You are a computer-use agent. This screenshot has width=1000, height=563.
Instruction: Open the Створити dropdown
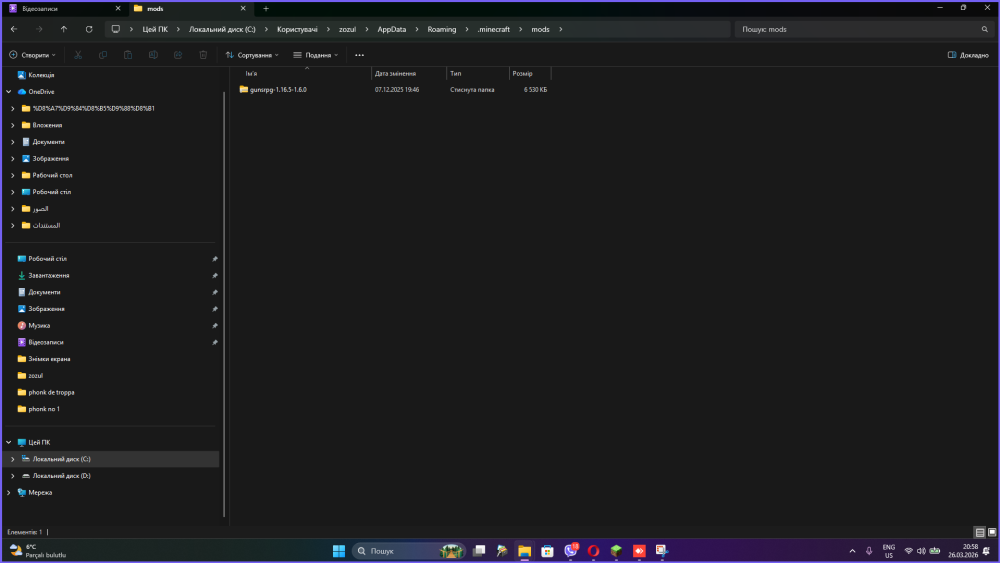point(33,55)
